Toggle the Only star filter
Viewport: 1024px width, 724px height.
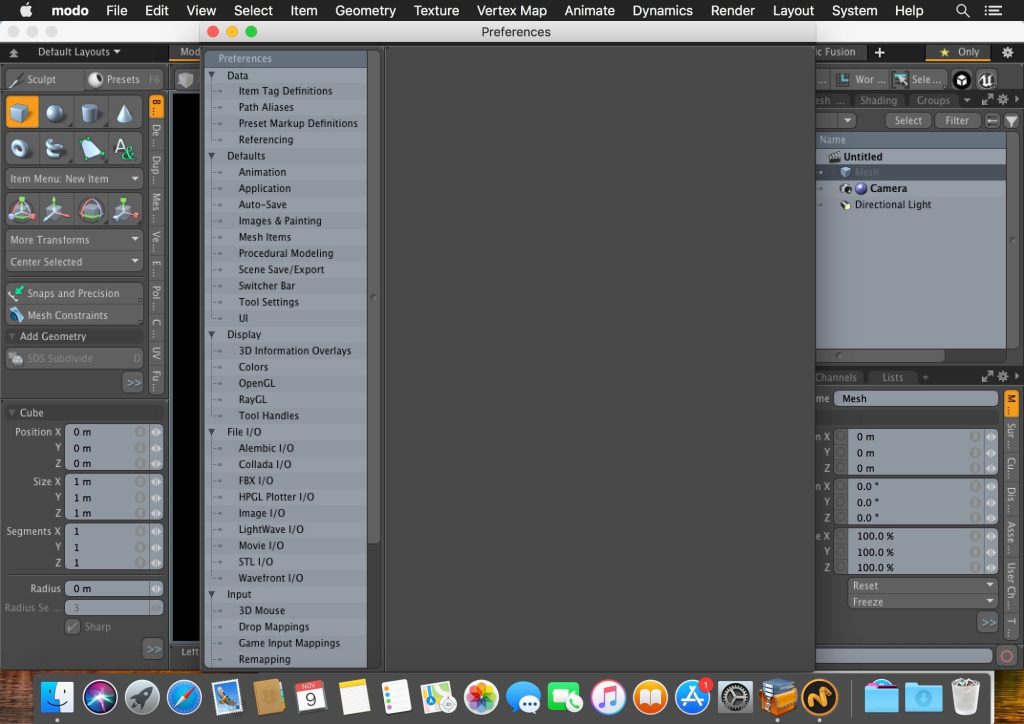click(x=960, y=52)
